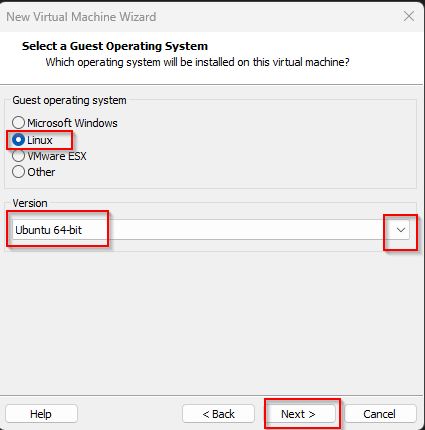Select the Microsoft Windows radio button

(x=18, y=123)
